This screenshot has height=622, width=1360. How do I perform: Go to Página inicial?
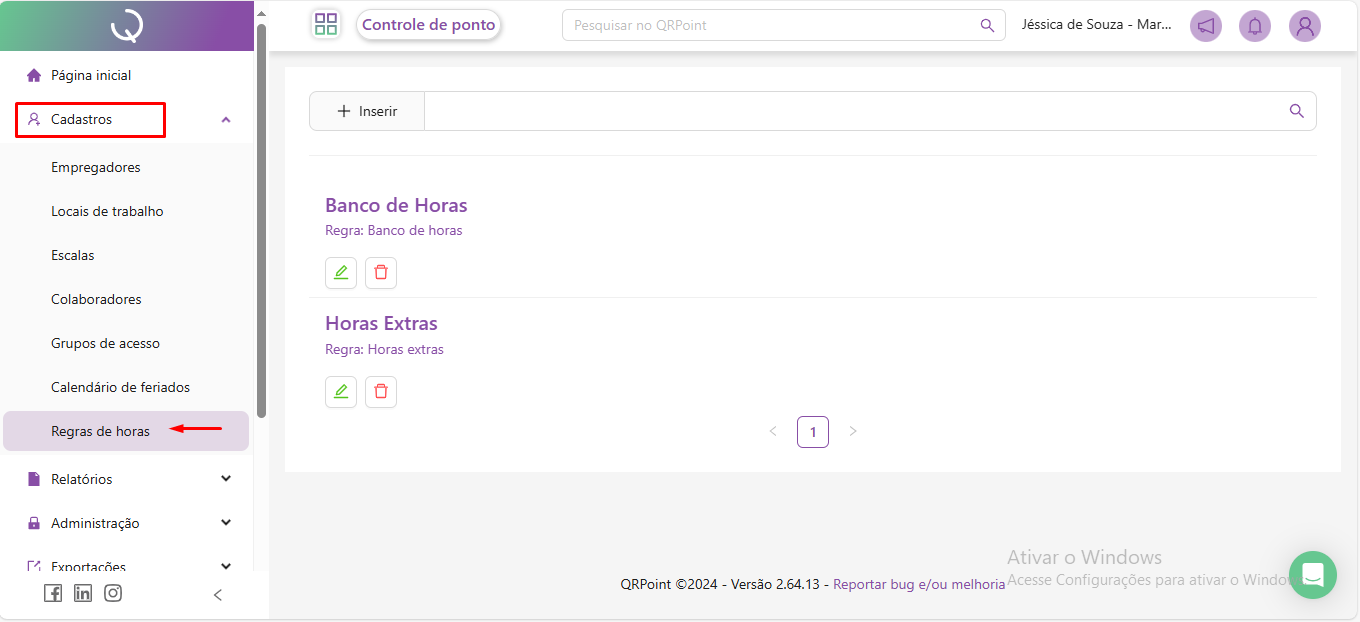[x=91, y=75]
